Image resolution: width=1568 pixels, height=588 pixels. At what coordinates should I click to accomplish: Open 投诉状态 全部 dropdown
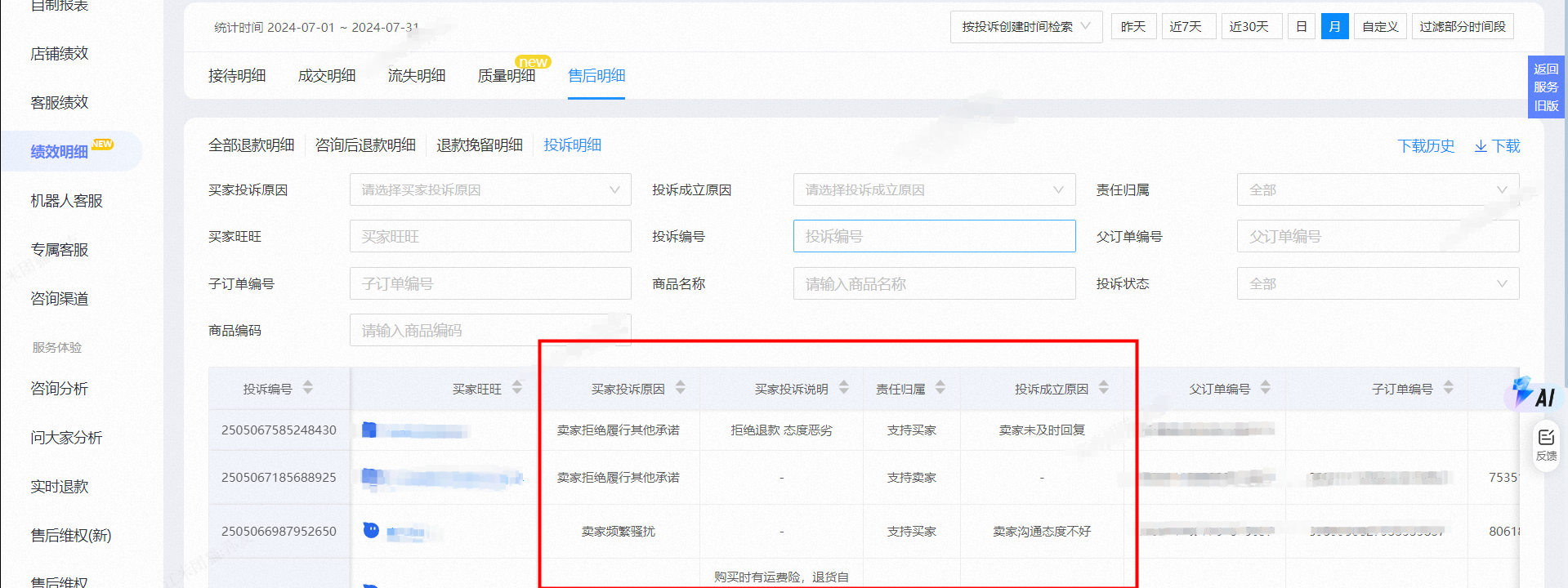1378,283
